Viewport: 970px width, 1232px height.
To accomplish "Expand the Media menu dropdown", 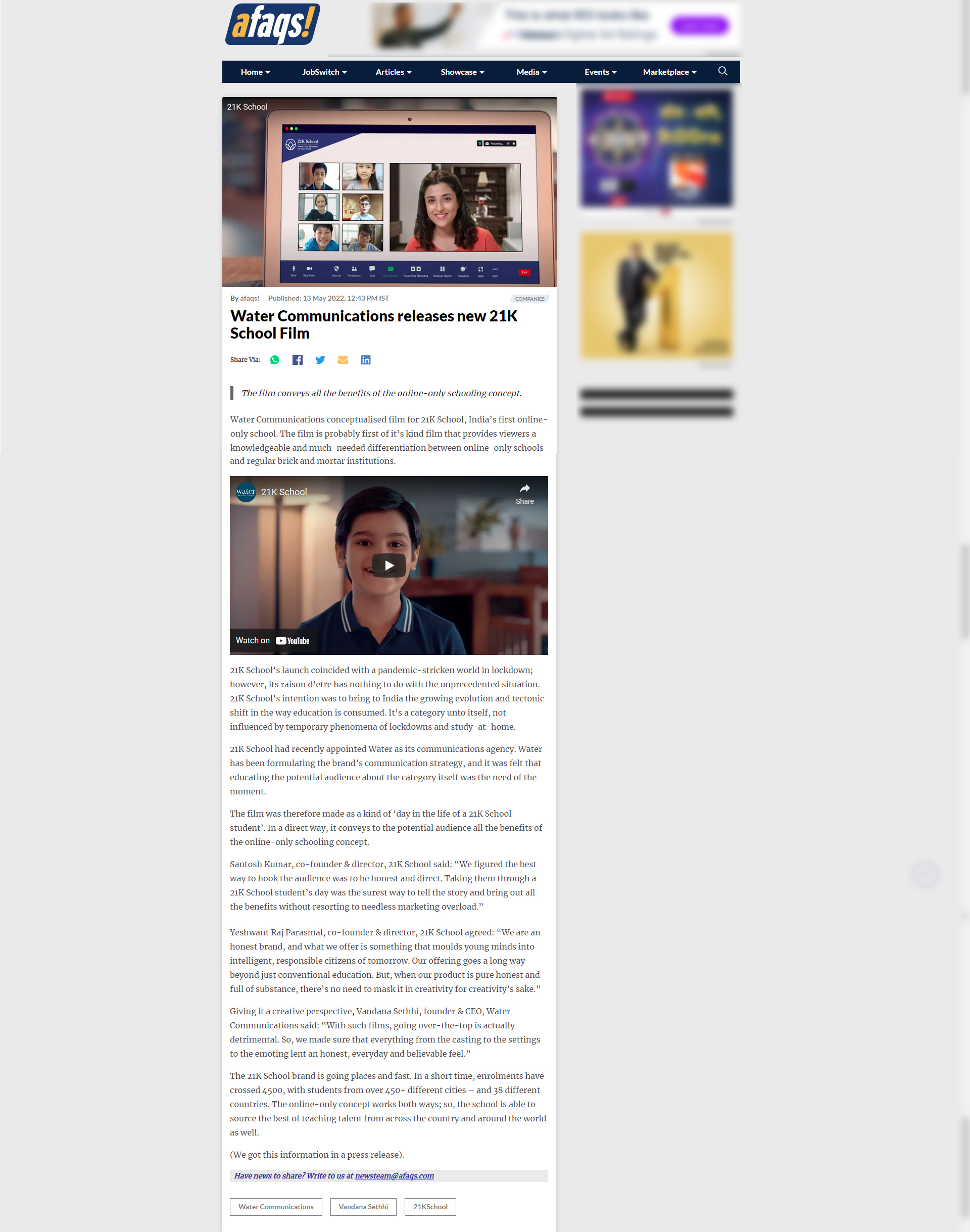I will pyautogui.click(x=531, y=72).
